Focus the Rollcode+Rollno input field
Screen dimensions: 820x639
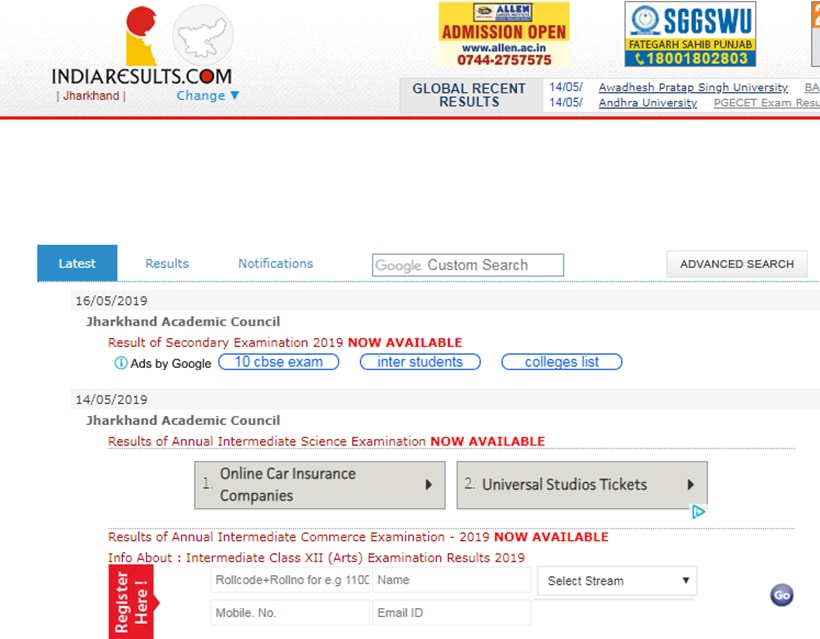point(290,580)
